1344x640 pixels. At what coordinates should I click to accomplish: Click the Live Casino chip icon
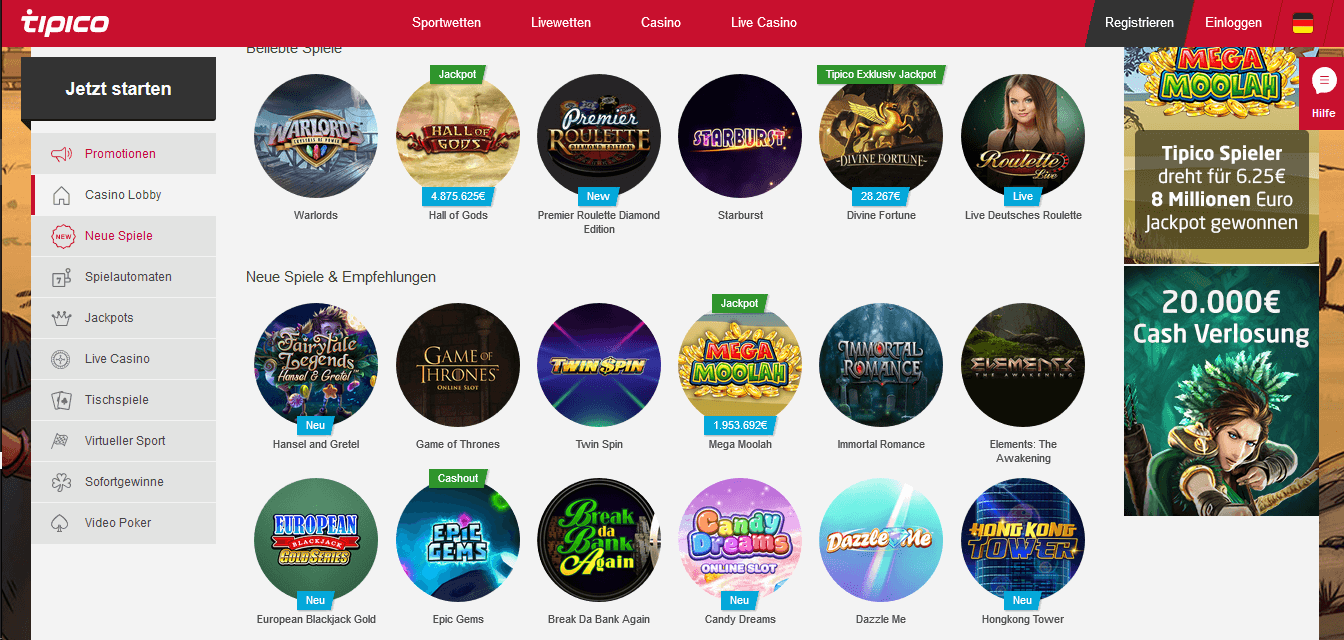(x=61, y=359)
